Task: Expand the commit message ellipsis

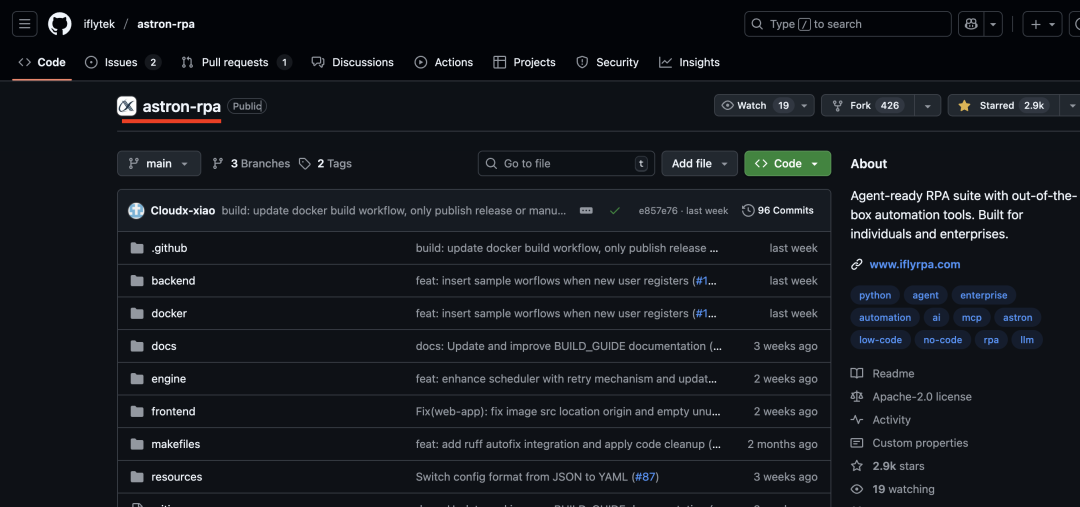Action: click(586, 211)
